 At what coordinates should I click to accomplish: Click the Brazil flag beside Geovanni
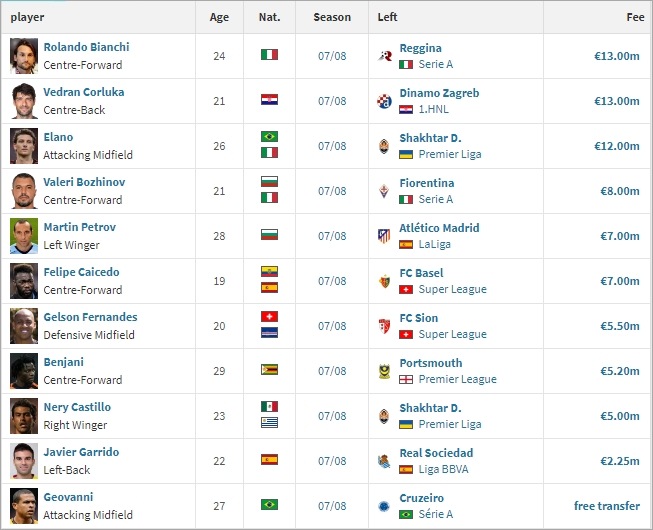click(269, 506)
